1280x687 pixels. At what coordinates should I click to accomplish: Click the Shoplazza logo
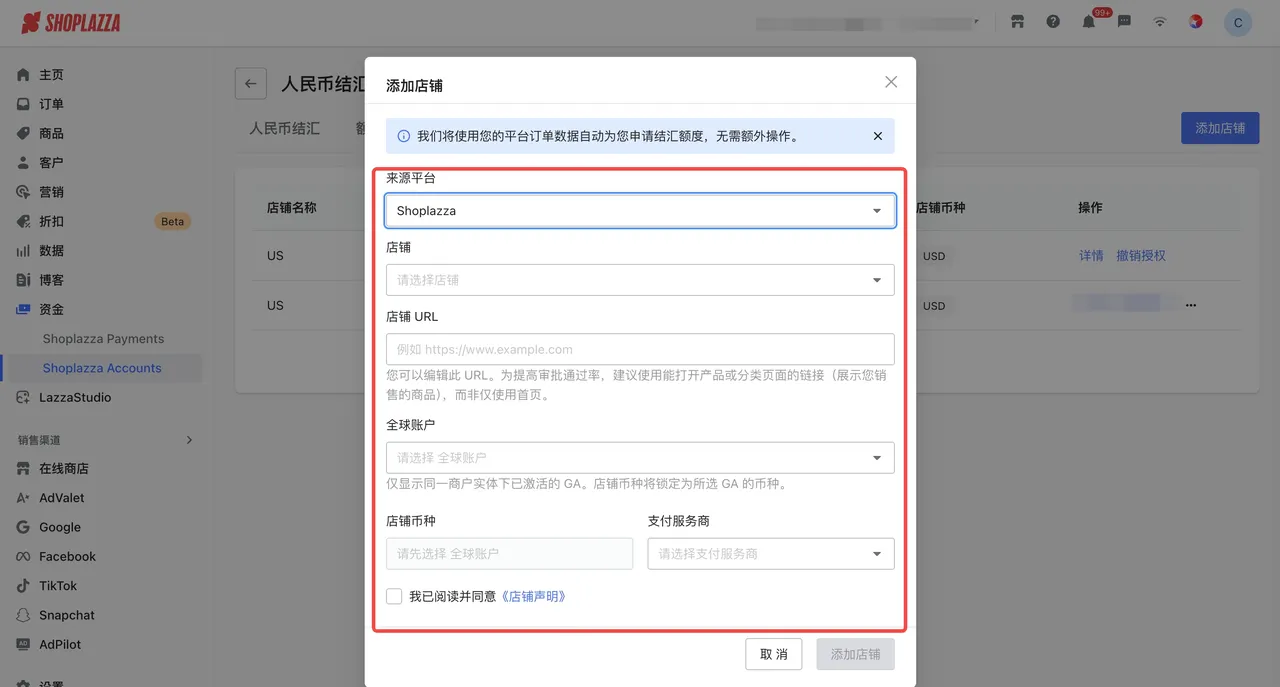coord(70,22)
